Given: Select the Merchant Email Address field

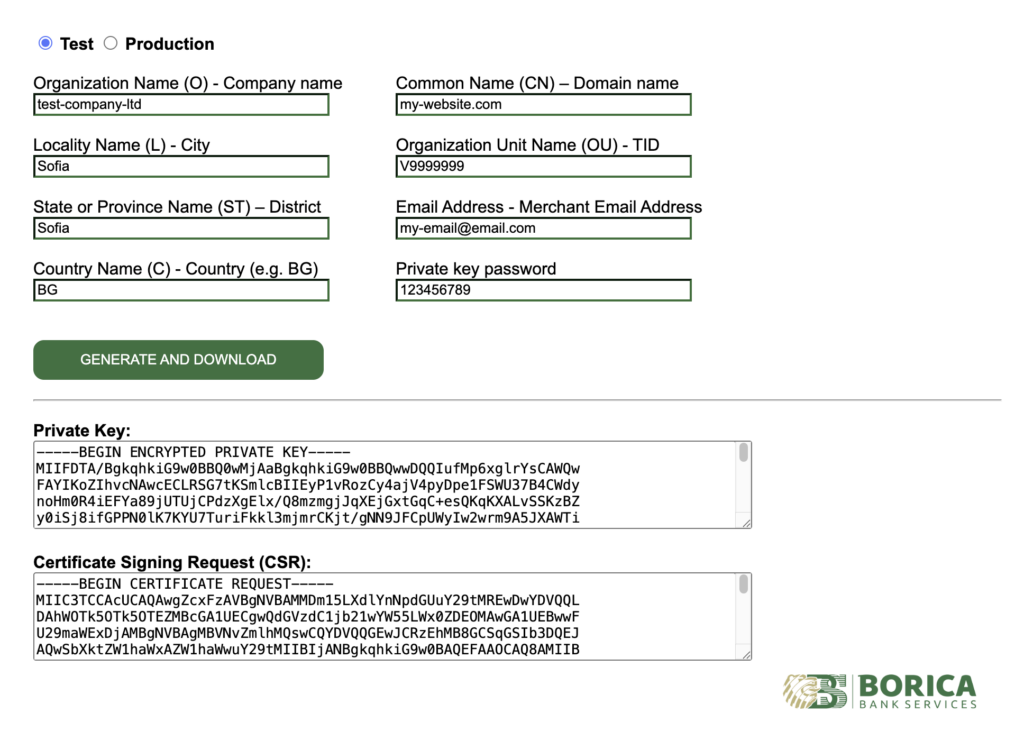Looking at the screenshot, I should click(543, 228).
